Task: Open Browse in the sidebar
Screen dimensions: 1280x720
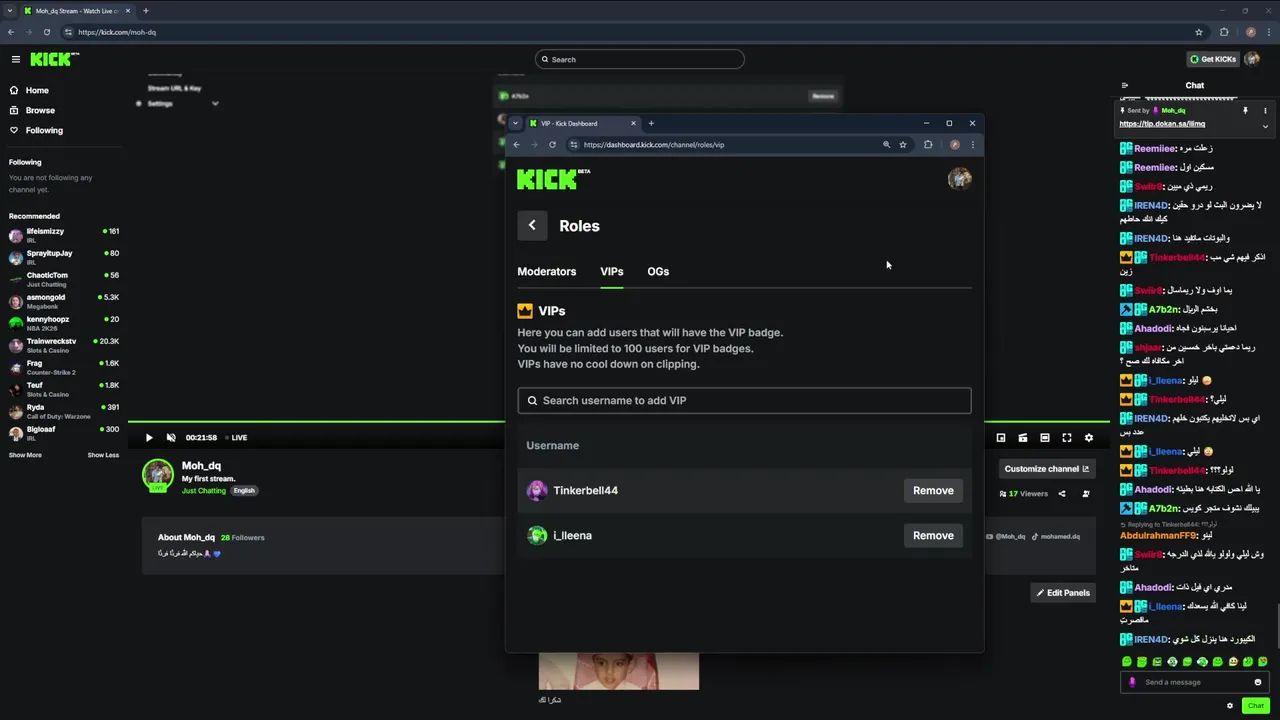Action: pyautogui.click(x=40, y=110)
